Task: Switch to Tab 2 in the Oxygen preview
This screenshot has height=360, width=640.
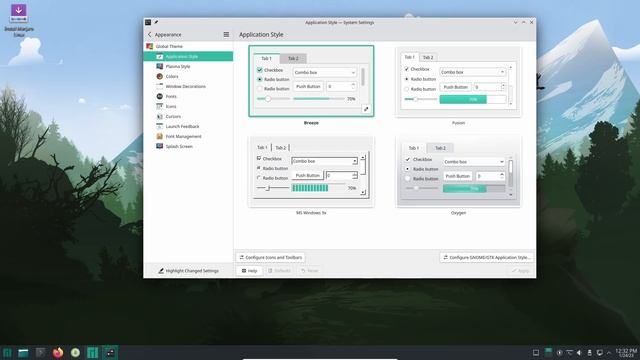Action: [440, 148]
